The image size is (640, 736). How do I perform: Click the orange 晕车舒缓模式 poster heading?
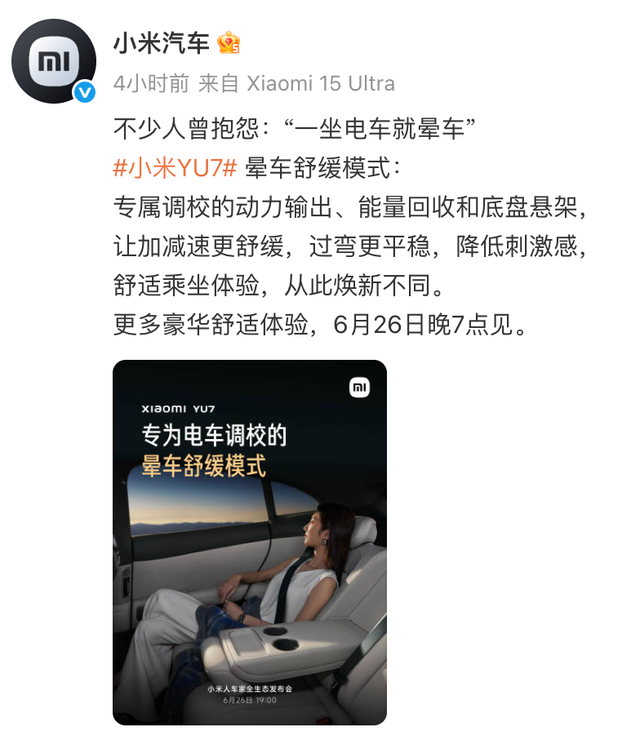pos(204,466)
